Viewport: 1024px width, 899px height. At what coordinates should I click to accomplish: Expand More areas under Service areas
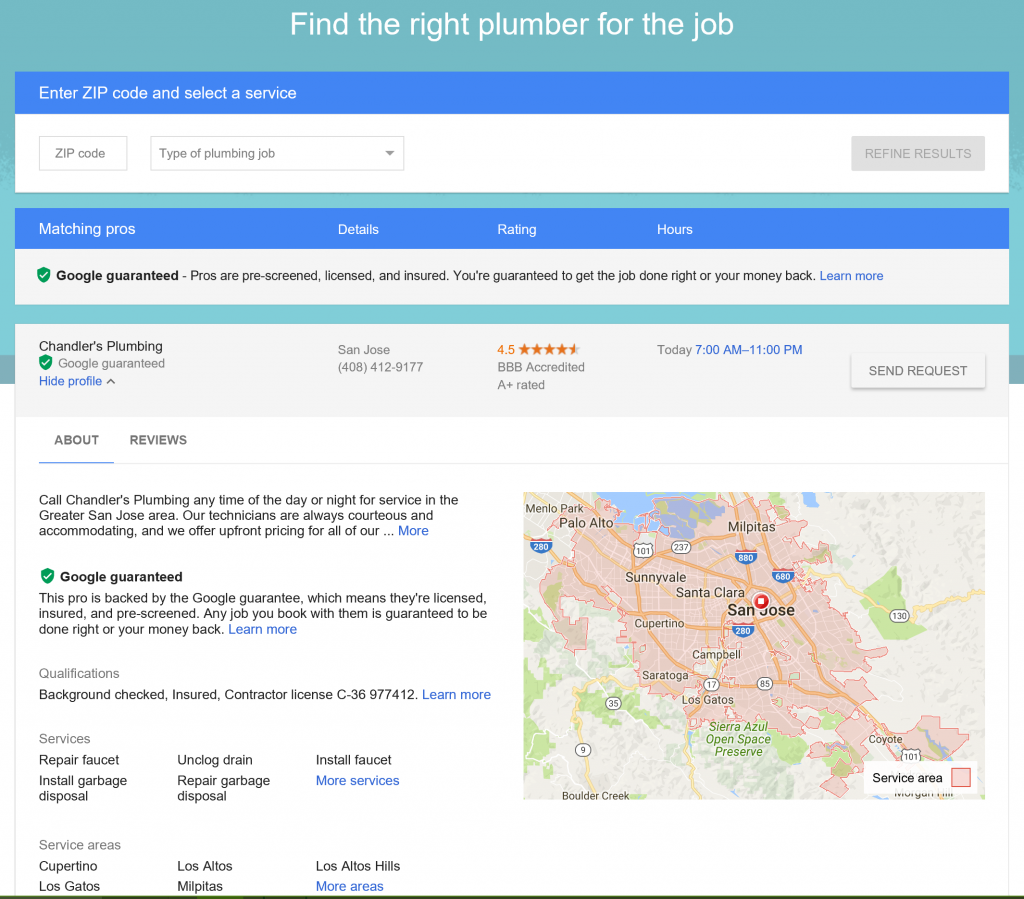(349, 886)
